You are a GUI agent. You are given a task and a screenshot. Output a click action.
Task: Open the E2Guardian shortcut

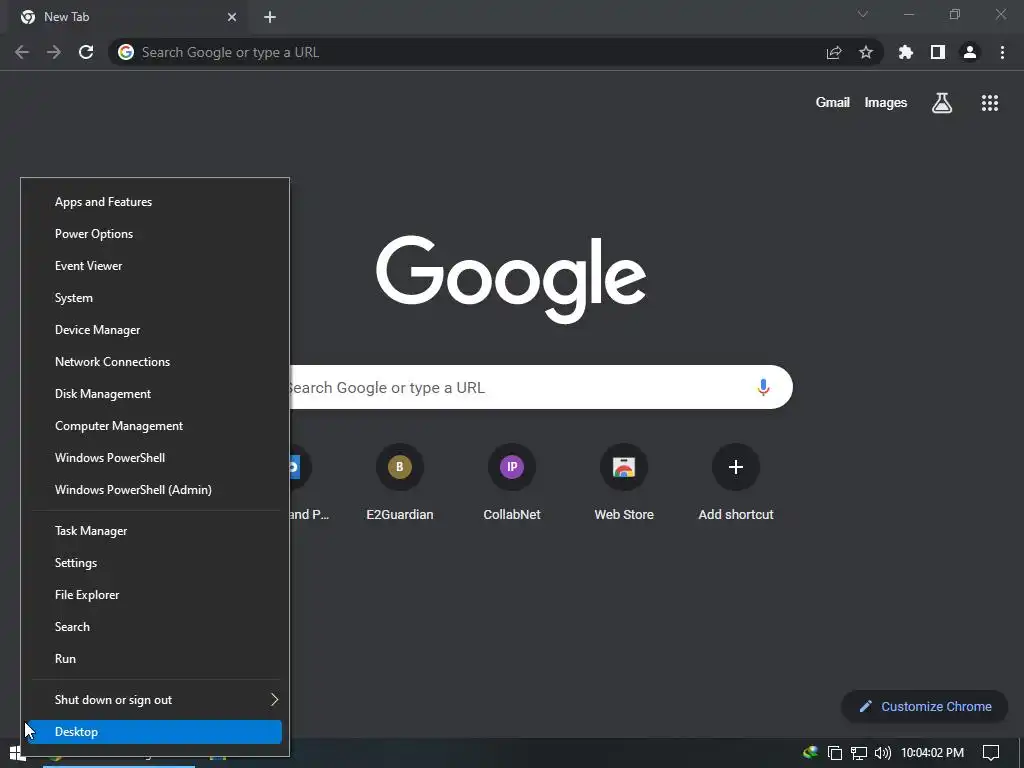[400, 482]
